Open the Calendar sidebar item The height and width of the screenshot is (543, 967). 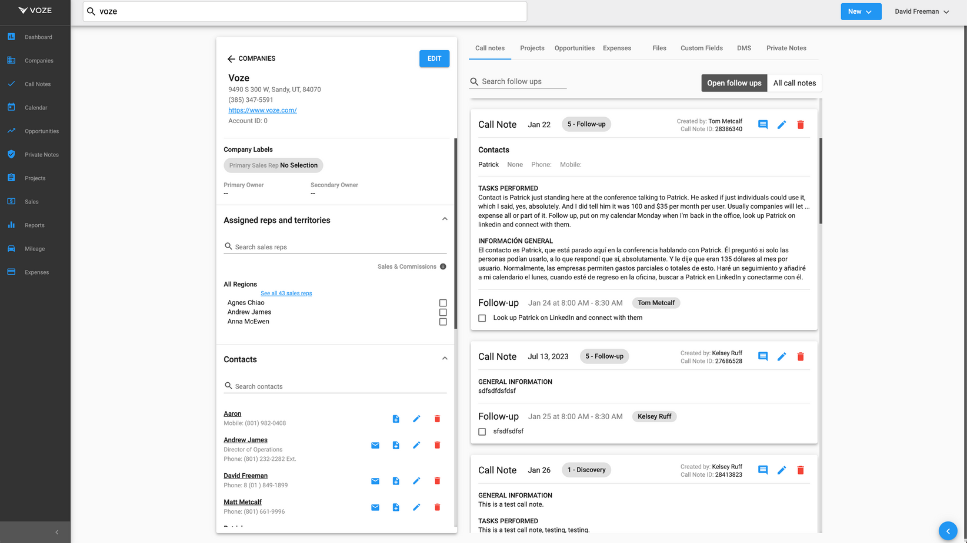pyautogui.click(x=35, y=107)
